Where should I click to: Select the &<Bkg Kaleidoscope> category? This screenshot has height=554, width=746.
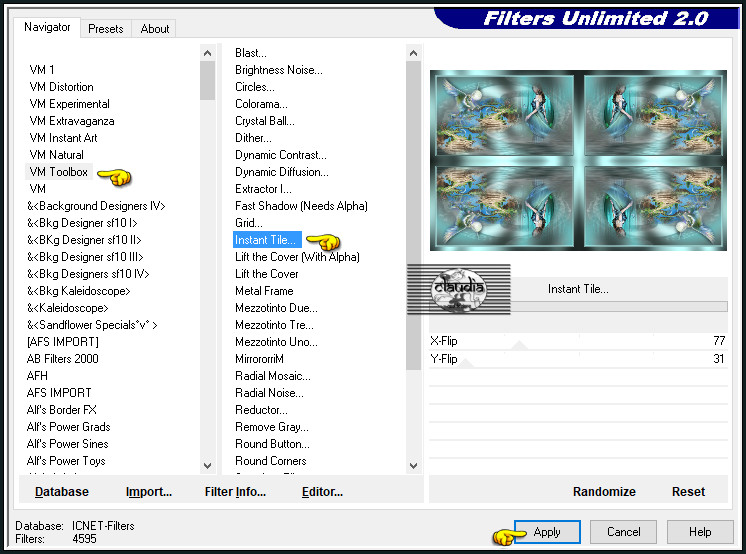coord(79,291)
